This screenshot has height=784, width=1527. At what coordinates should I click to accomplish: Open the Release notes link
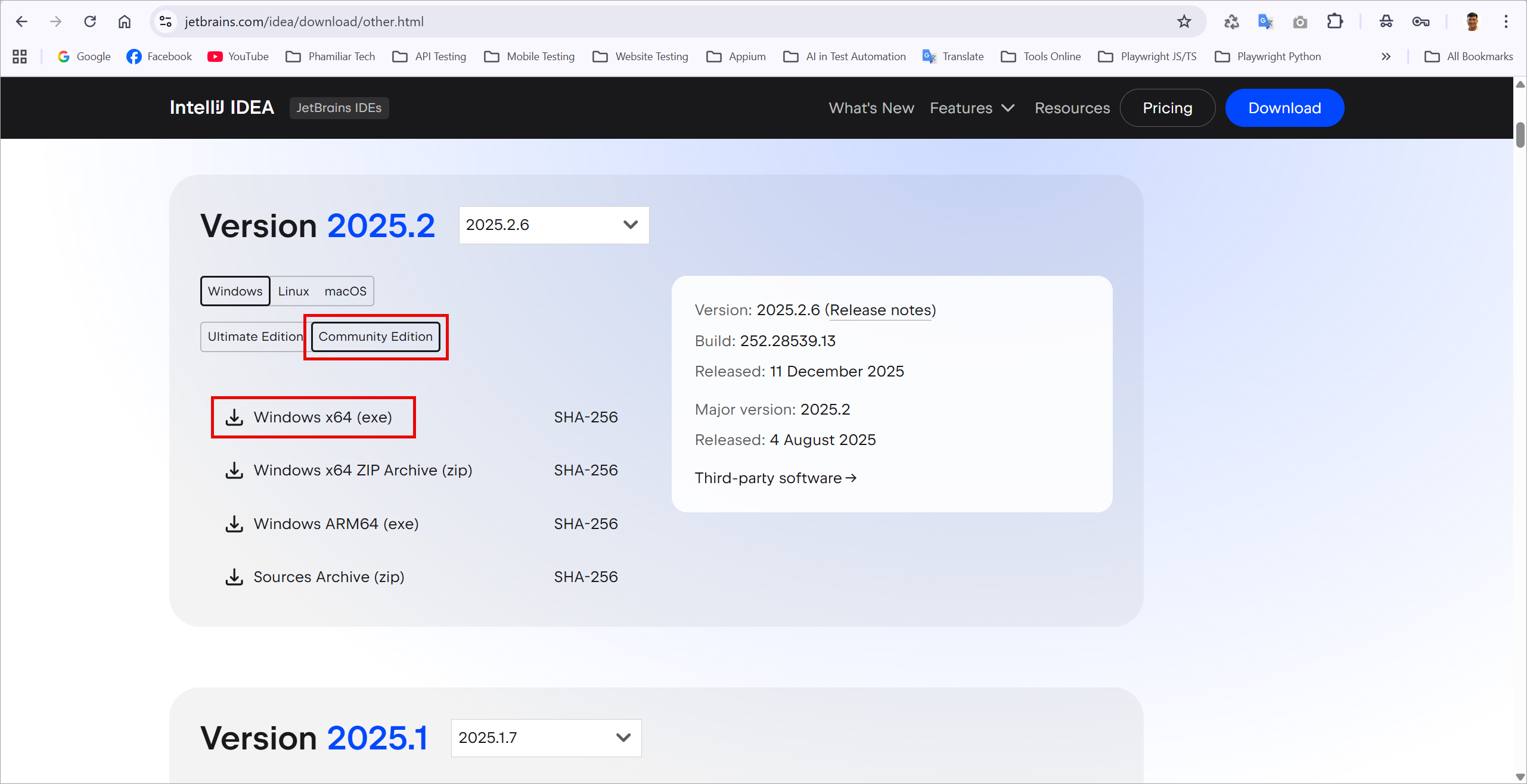pyautogui.click(x=880, y=310)
